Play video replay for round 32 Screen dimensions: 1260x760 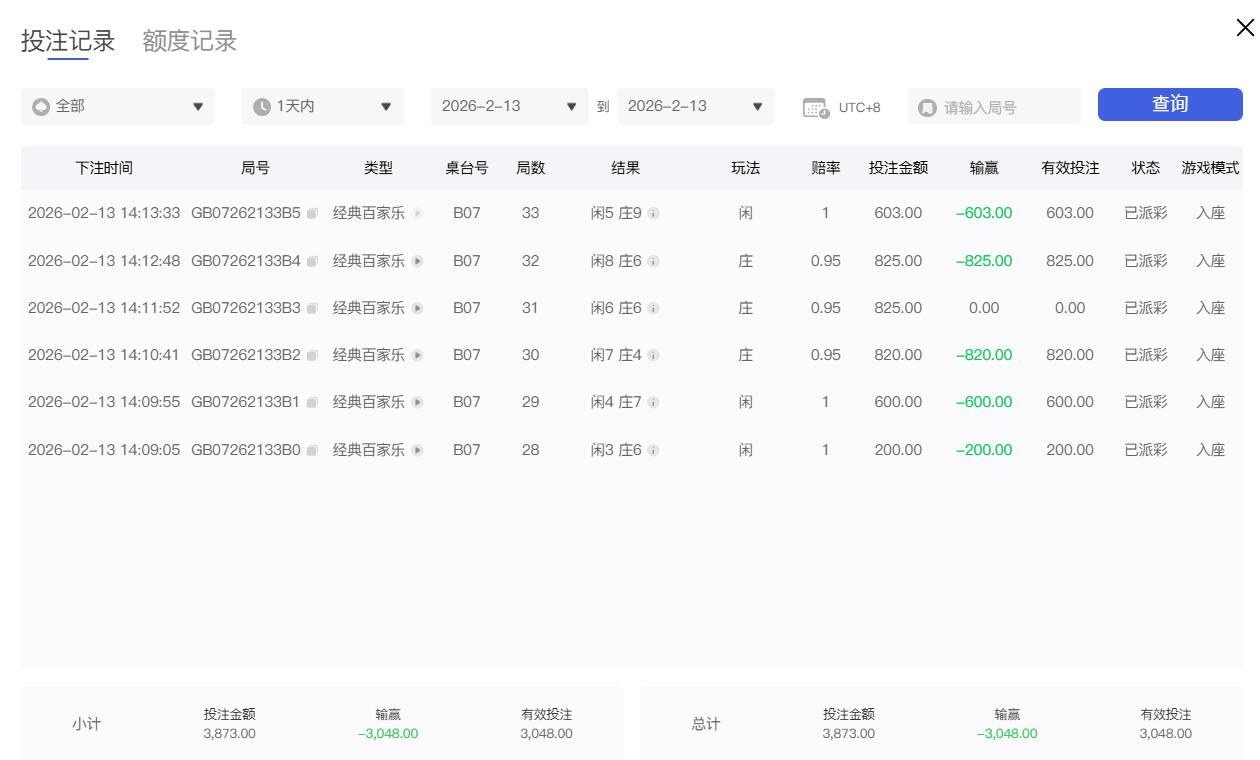[418, 261]
